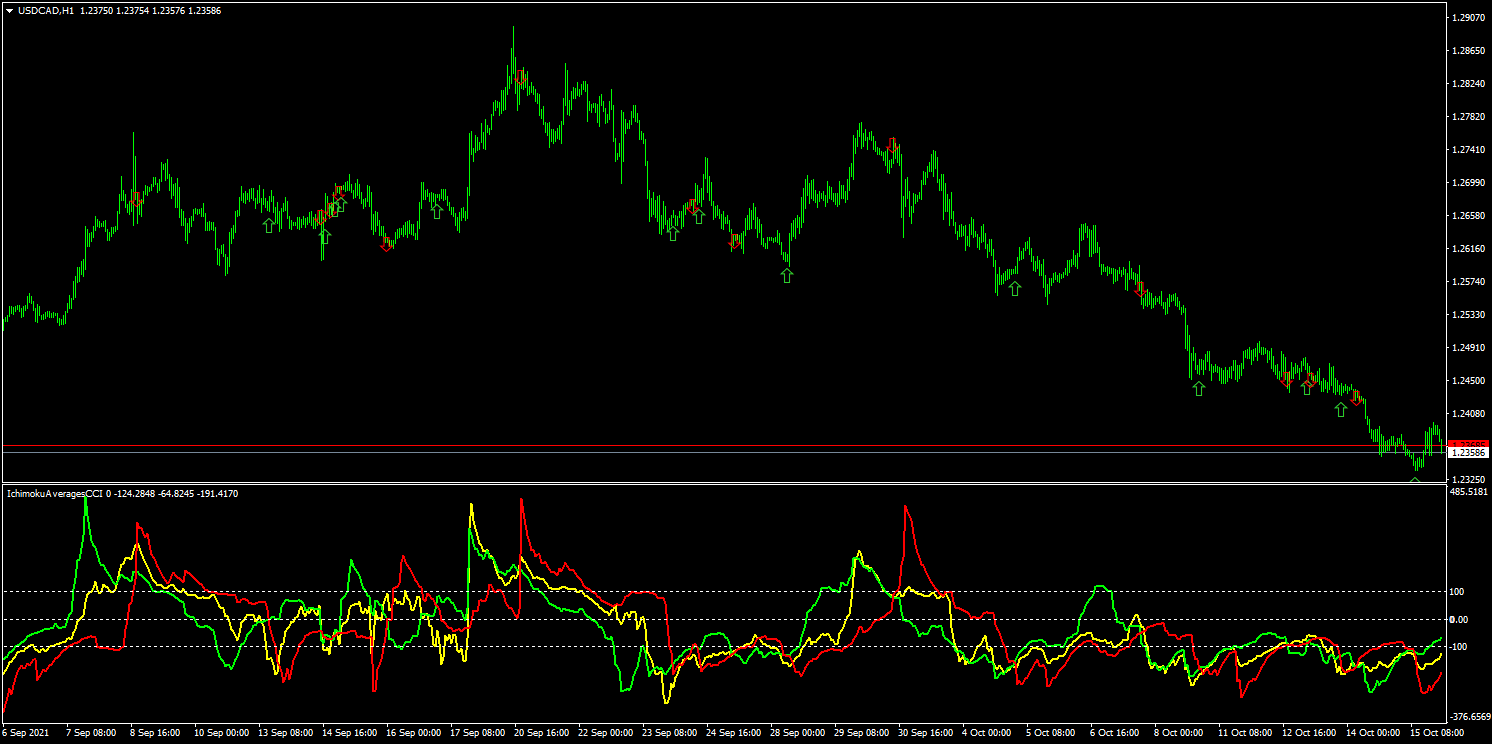Click the 1.24080 price axis label
Viewport: 1492px width, 744px height.
coord(1467,414)
